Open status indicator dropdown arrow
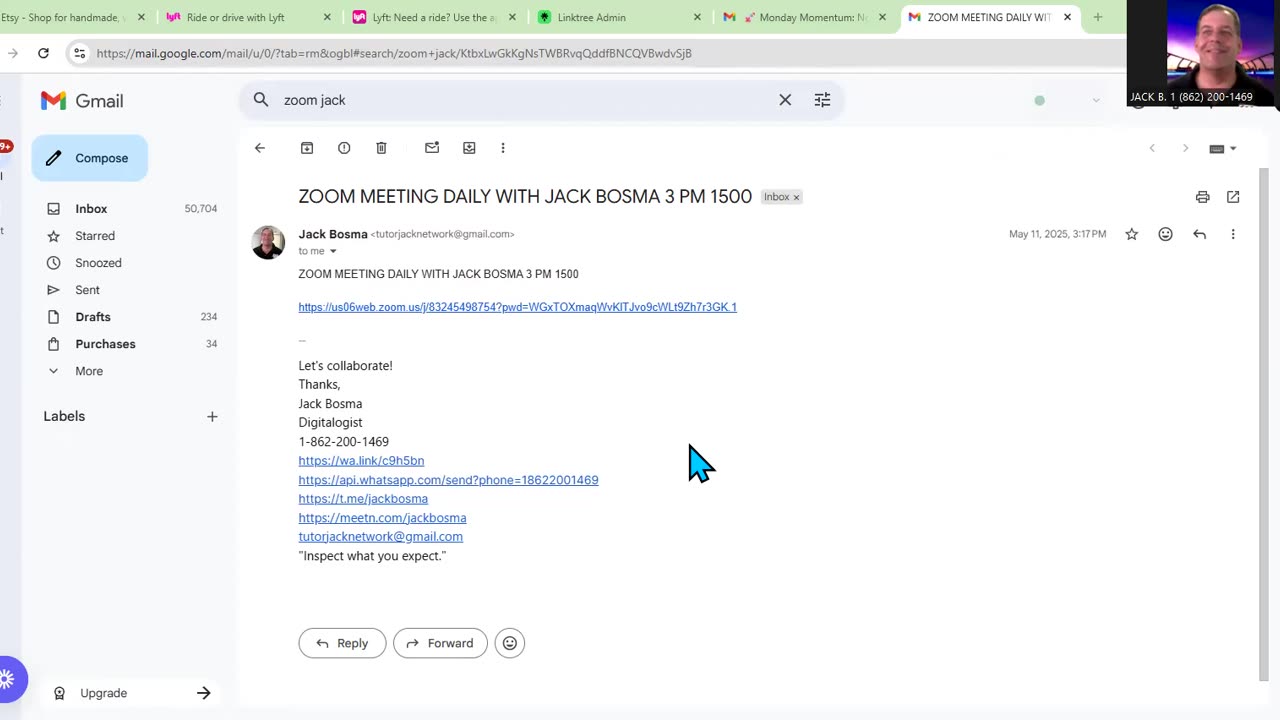Image resolution: width=1280 pixels, height=720 pixels. (x=1096, y=100)
